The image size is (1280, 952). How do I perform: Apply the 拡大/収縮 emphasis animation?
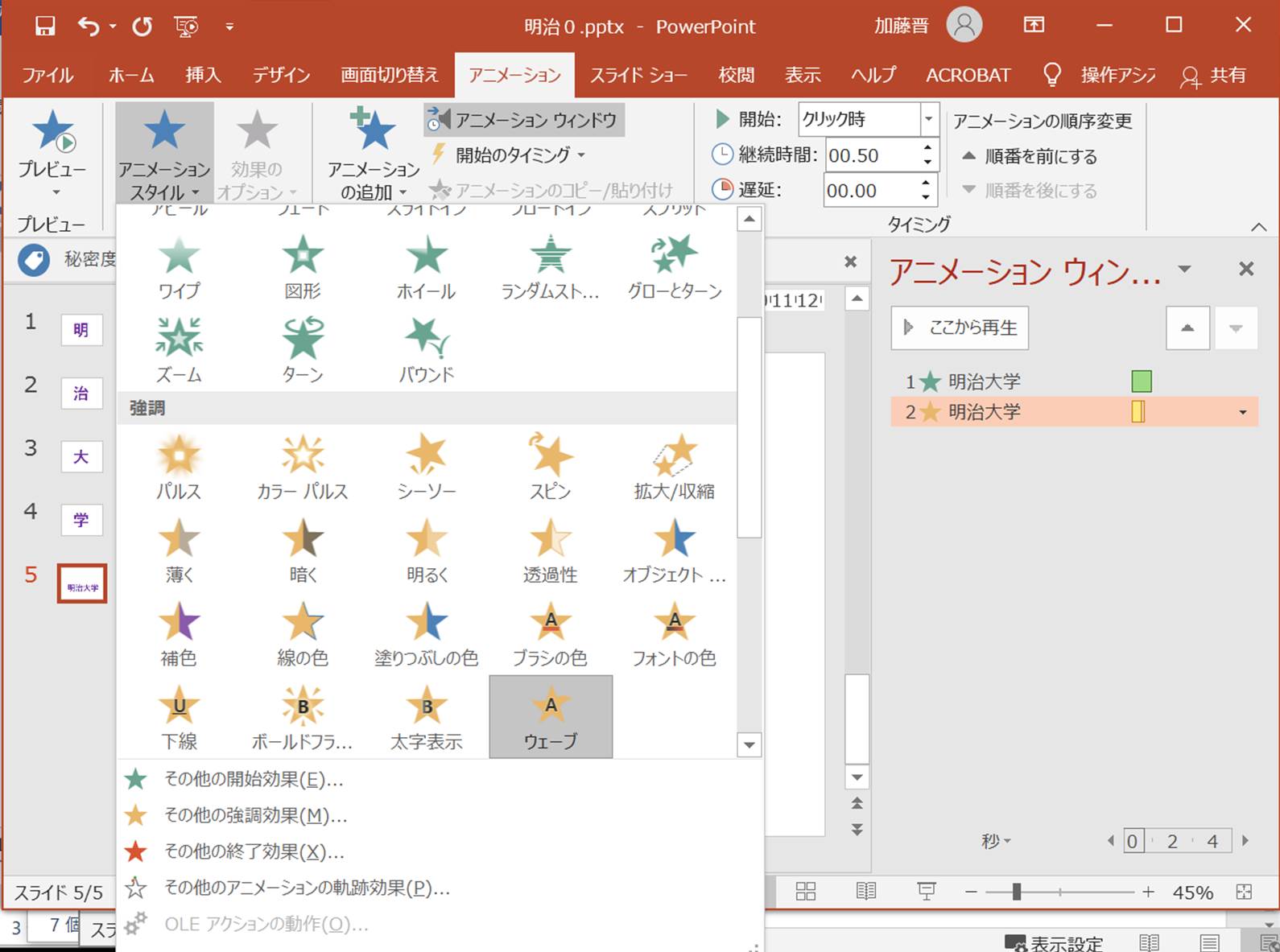click(674, 467)
